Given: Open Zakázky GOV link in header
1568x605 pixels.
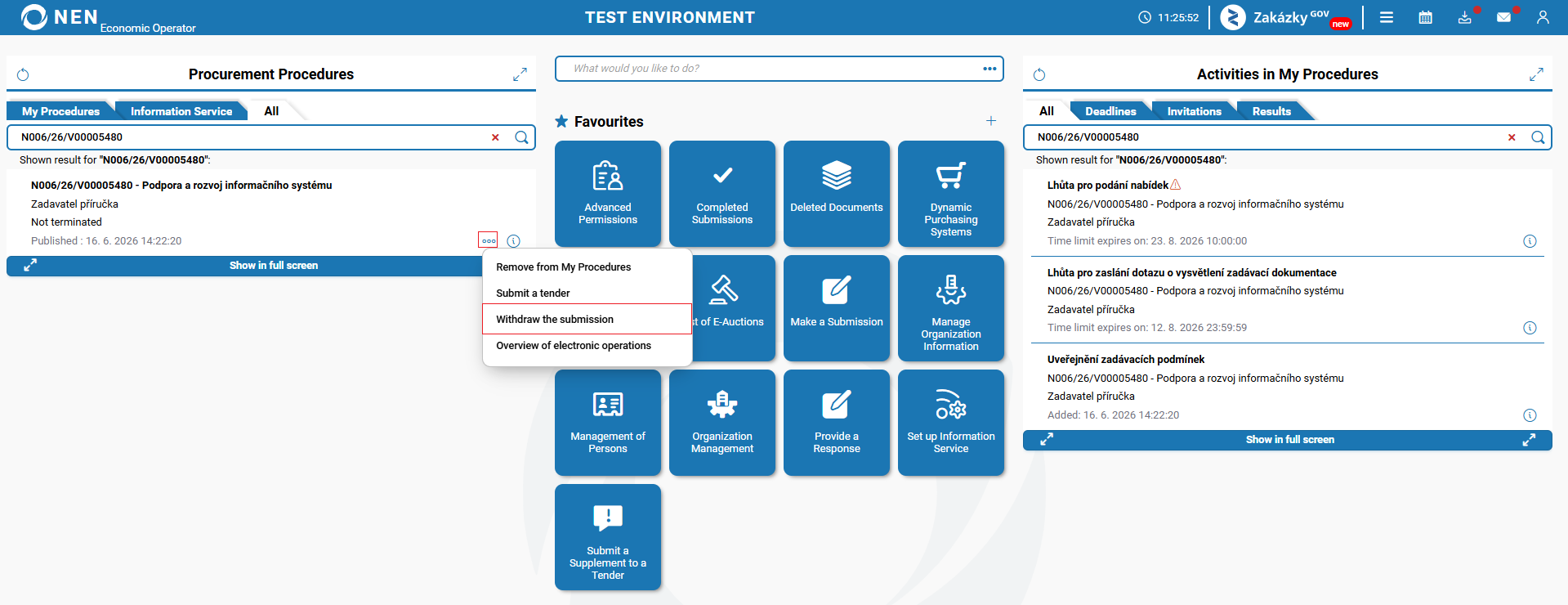Looking at the screenshot, I should (1286, 17).
